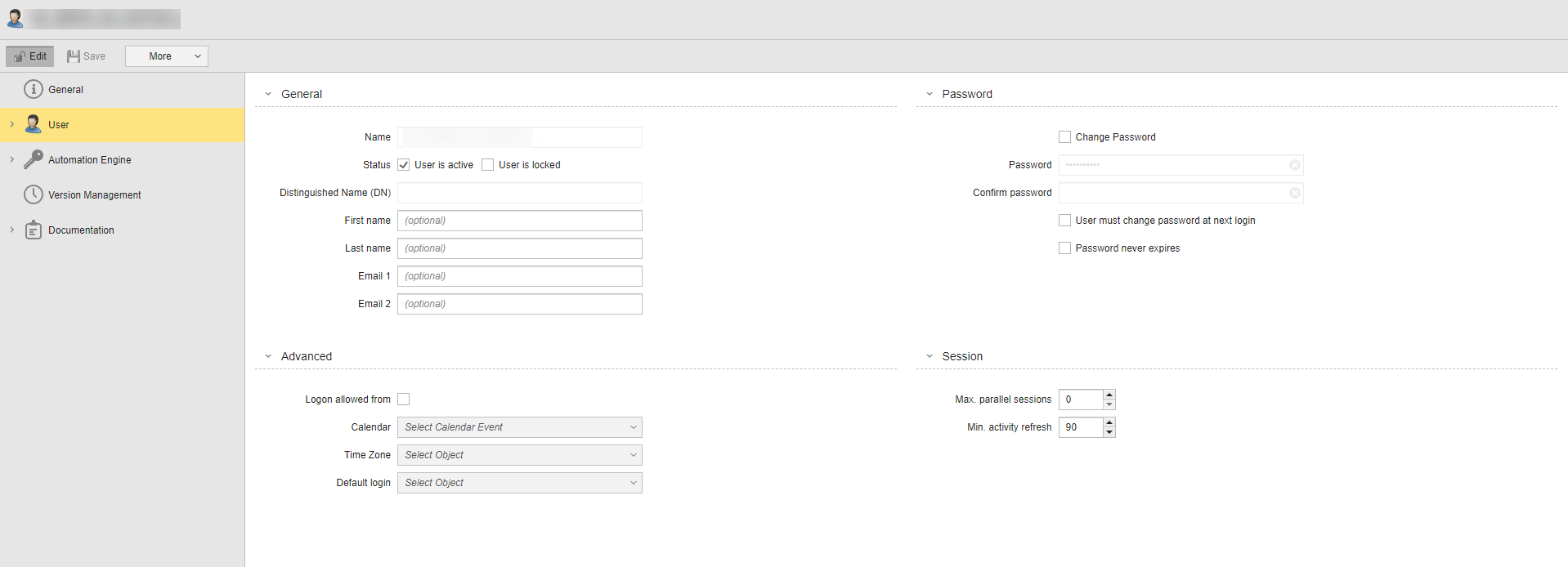The image size is (1568, 567).
Task: Toggle the Logon allowed from checkbox
Action: pos(404,400)
